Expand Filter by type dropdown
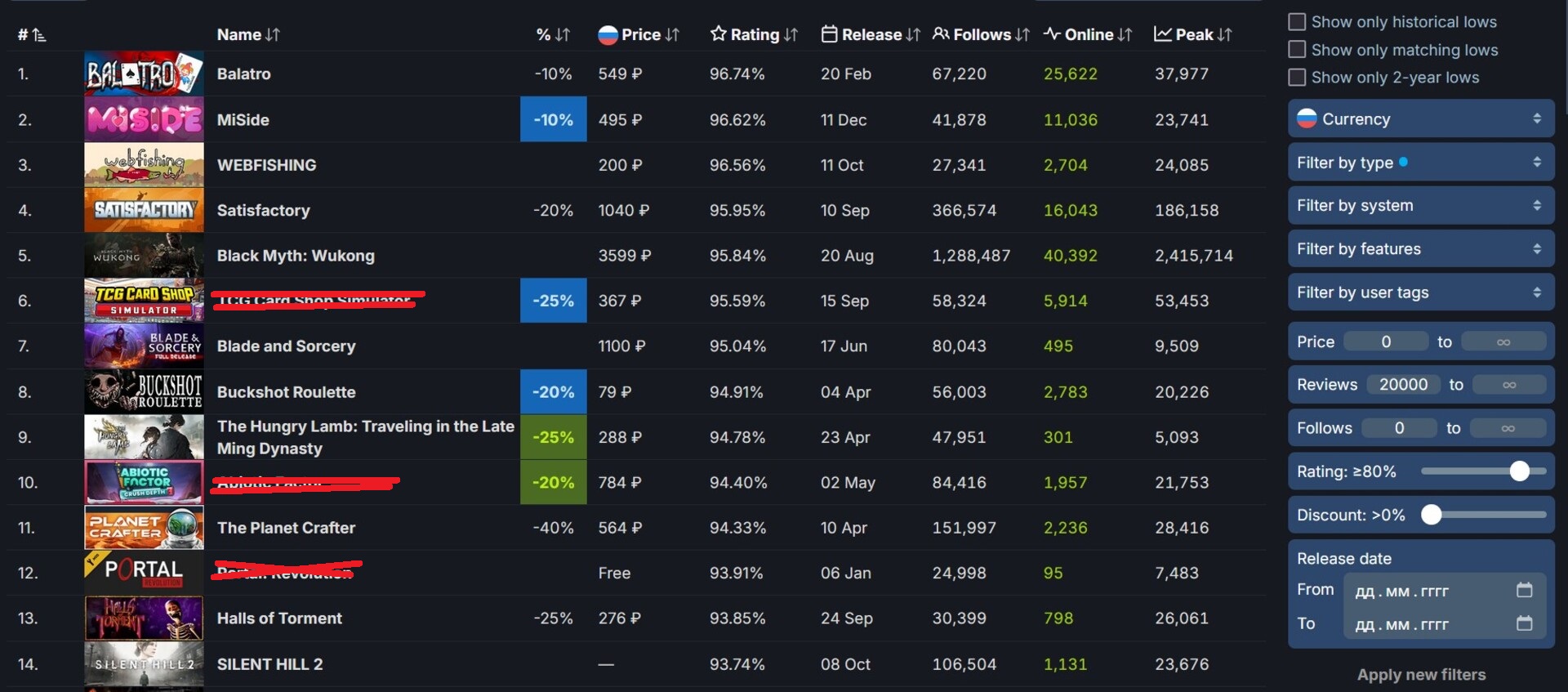1568x692 pixels. coord(1421,163)
